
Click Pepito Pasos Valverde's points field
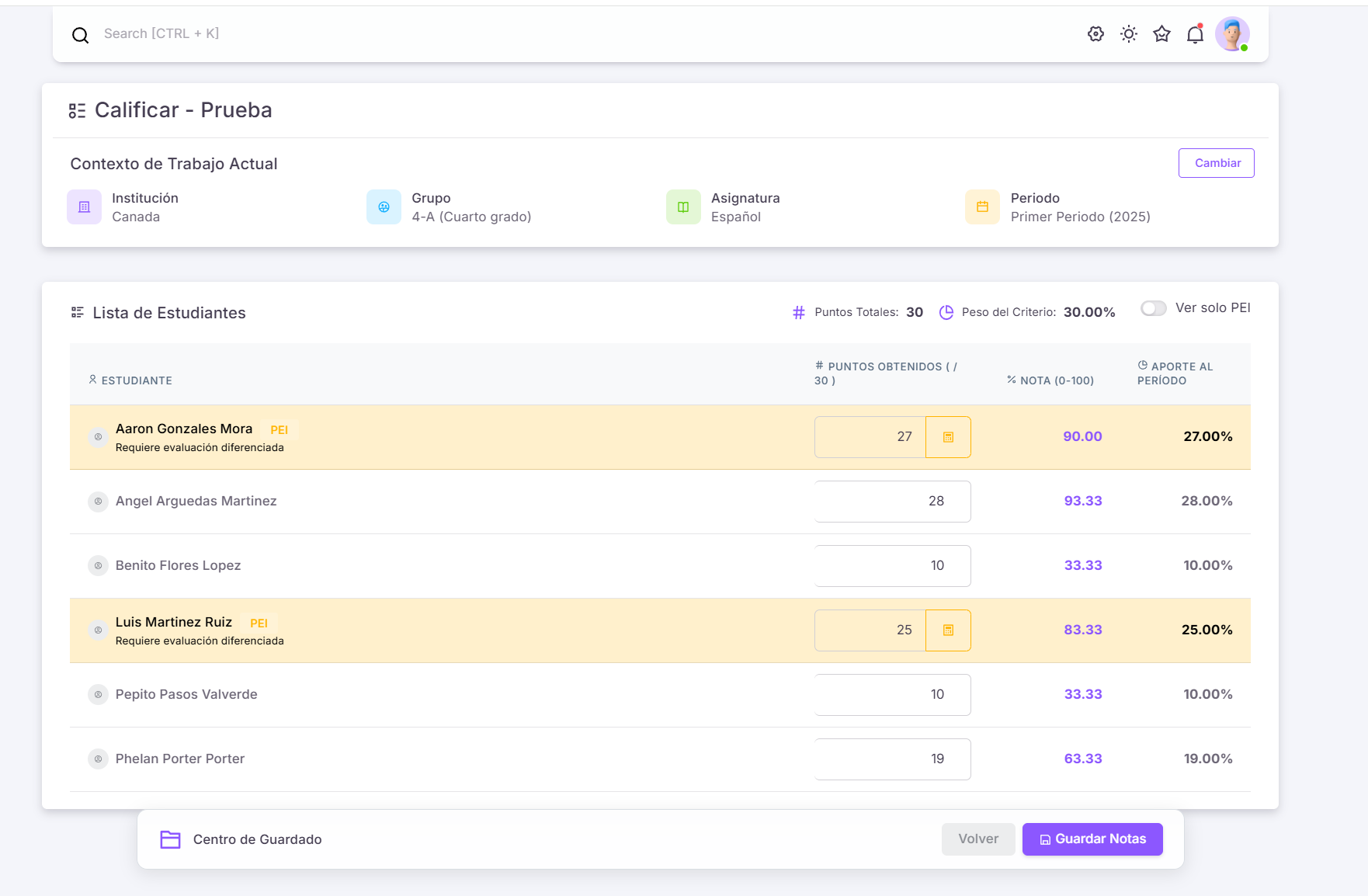point(892,695)
